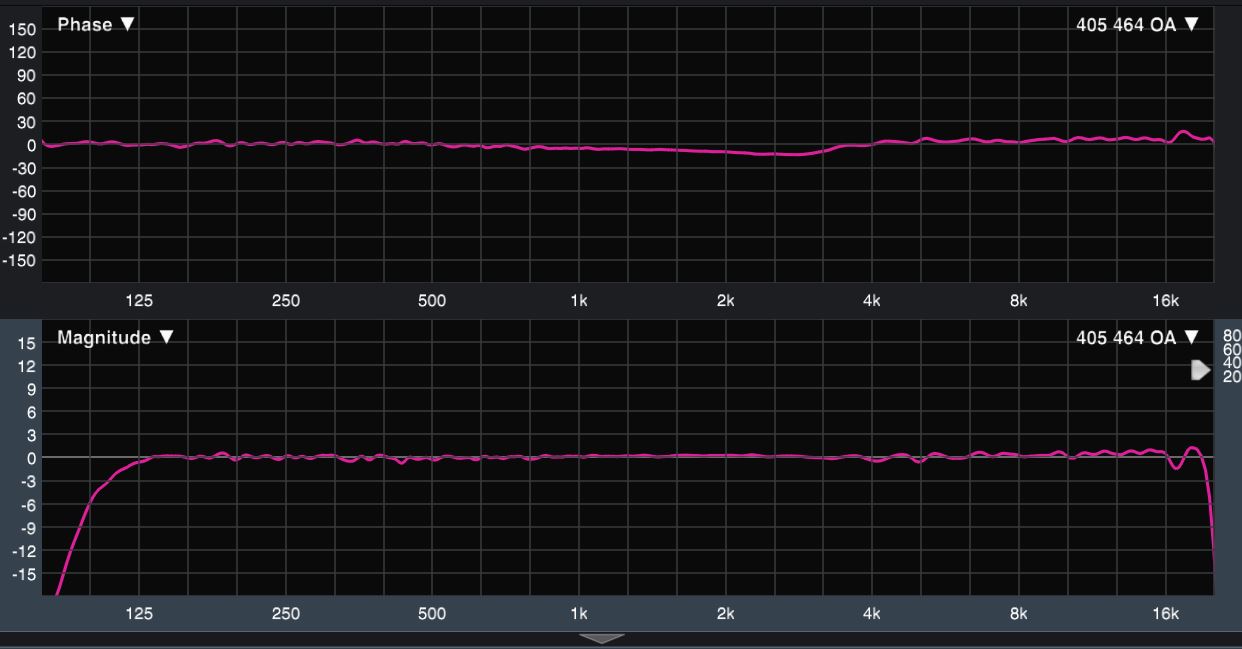Image resolution: width=1242 pixels, height=649 pixels.
Task: Click the 8k frequency label under Phase graph
Action: (1018, 300)
